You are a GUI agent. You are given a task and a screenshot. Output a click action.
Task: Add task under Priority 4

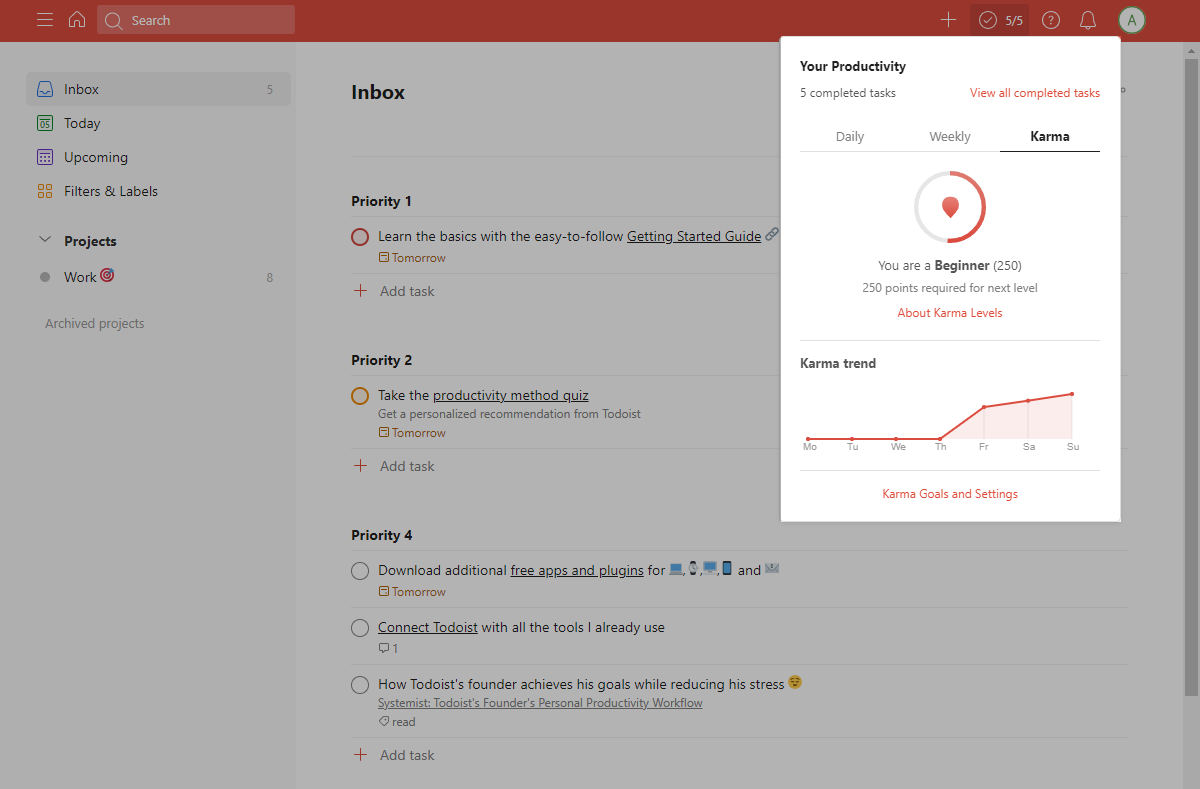click(x=395, y=755)
